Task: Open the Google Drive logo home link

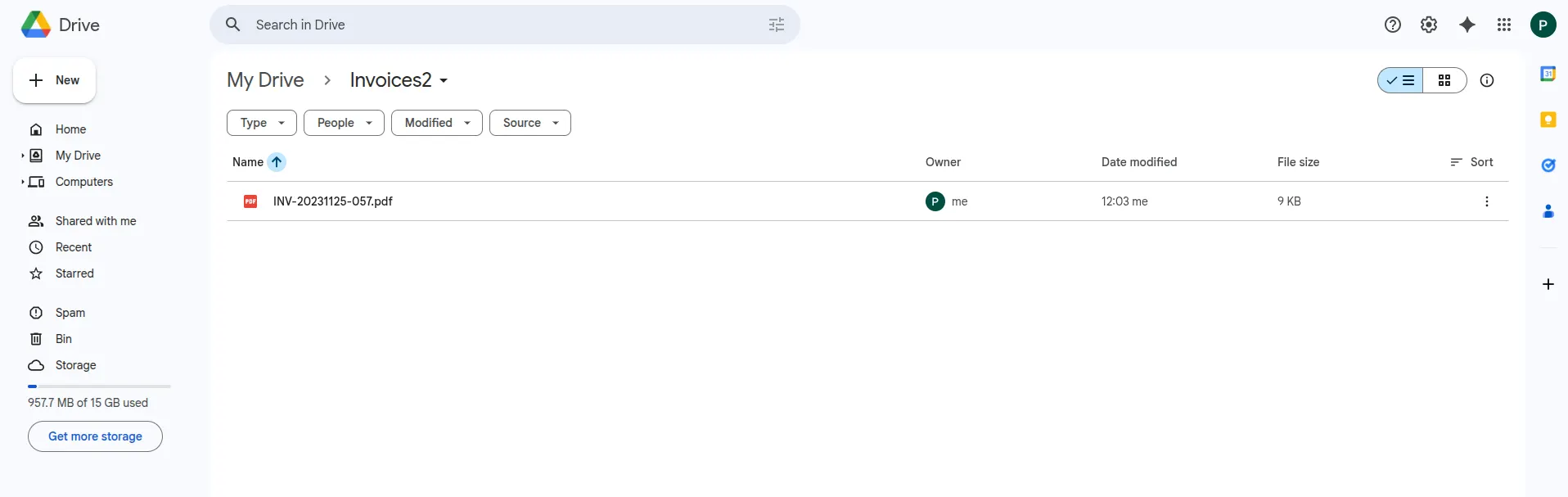Action: (x=61, y=25)
